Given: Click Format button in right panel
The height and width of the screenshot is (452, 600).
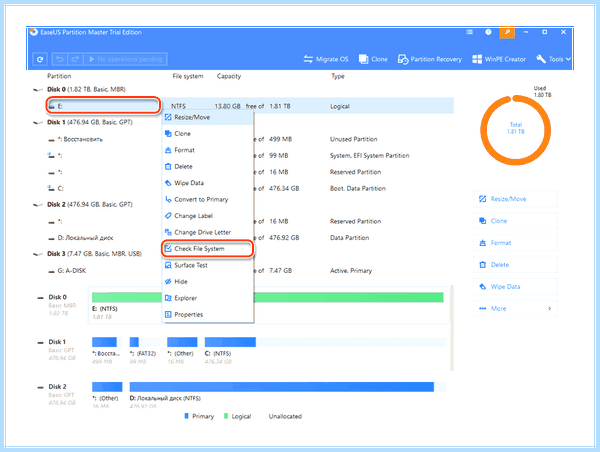Looking at the screenshot, I should coord(515,243).
